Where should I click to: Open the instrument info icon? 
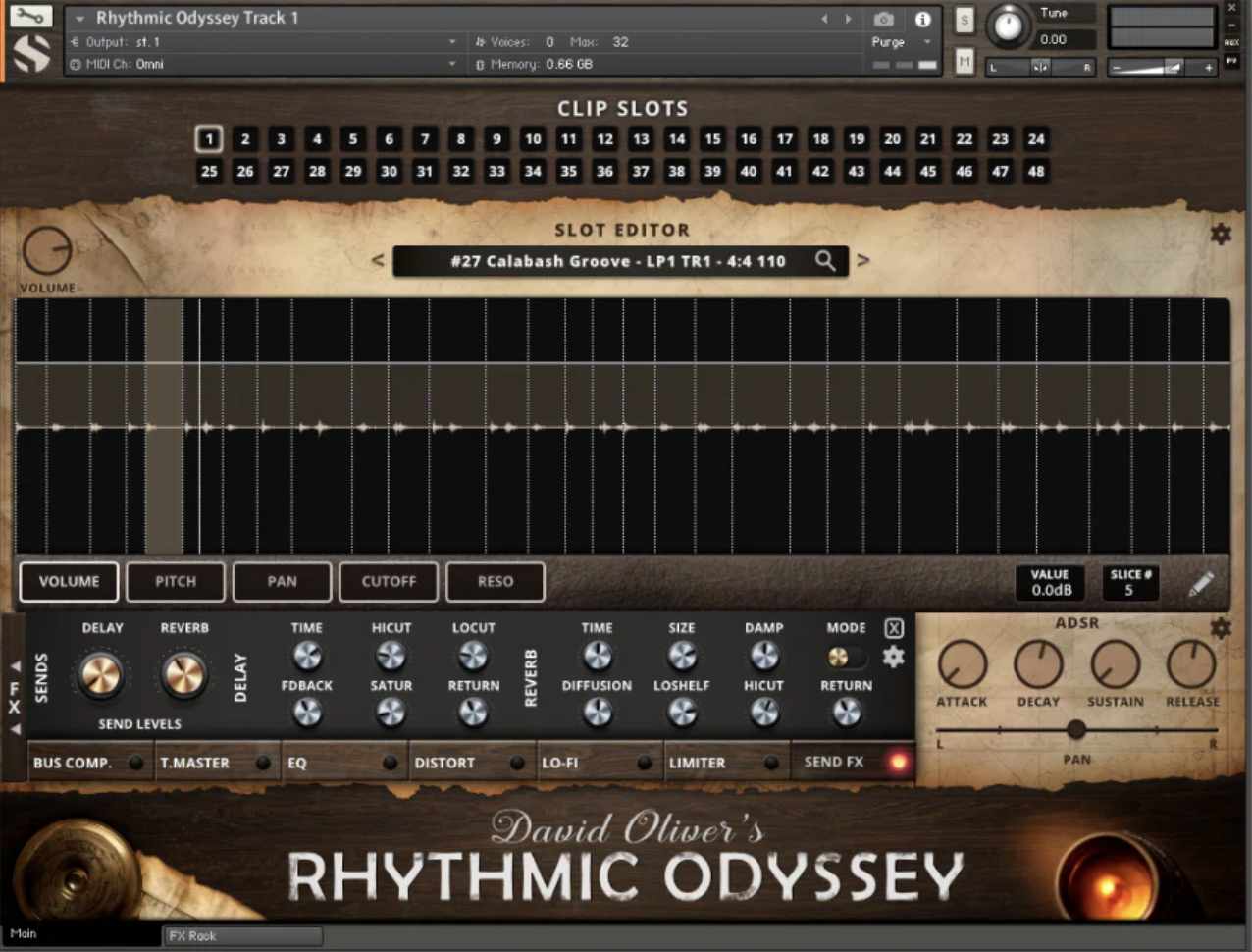coord(922,19)
